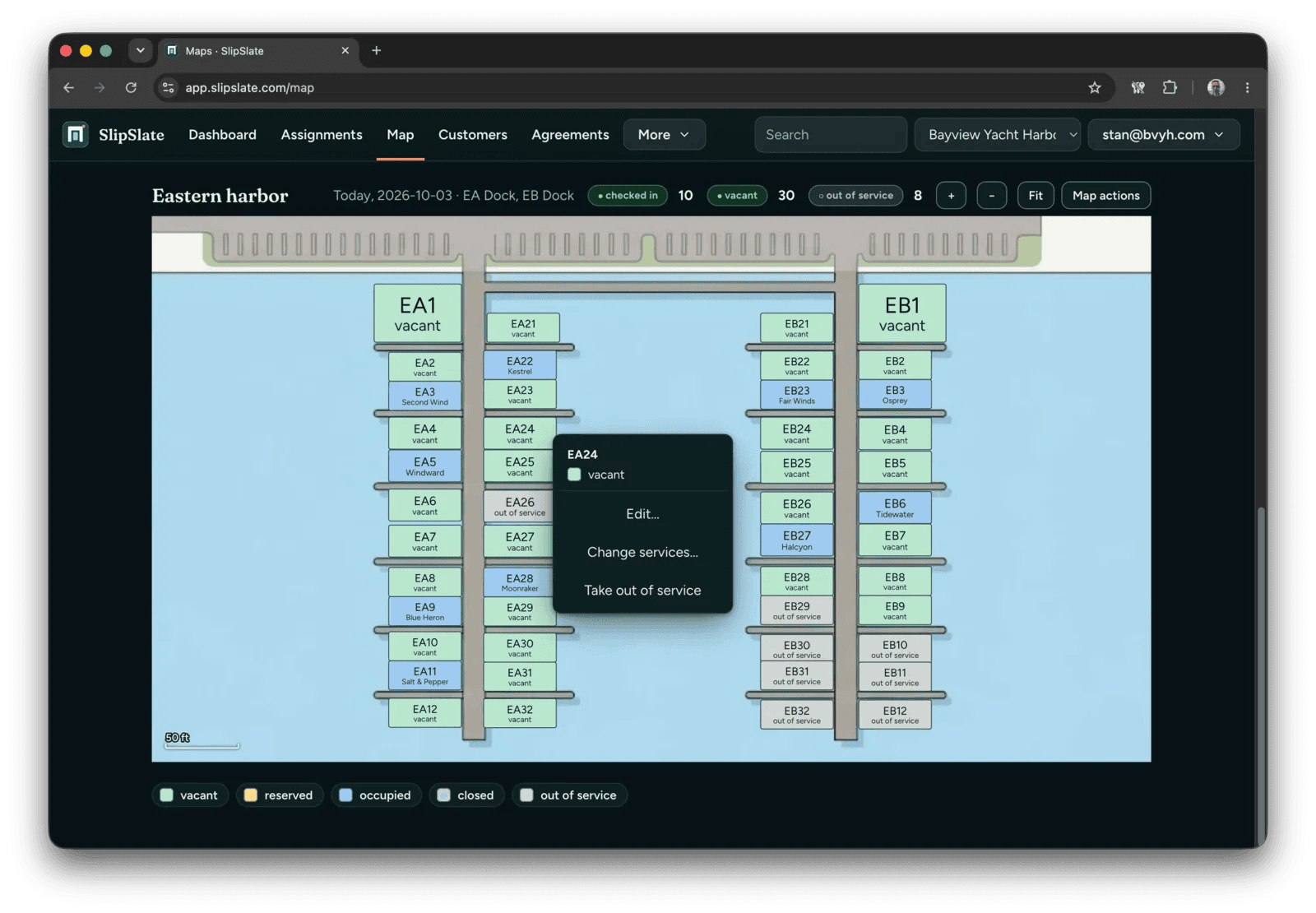Open the Map actions menu

coord(1105,196)
